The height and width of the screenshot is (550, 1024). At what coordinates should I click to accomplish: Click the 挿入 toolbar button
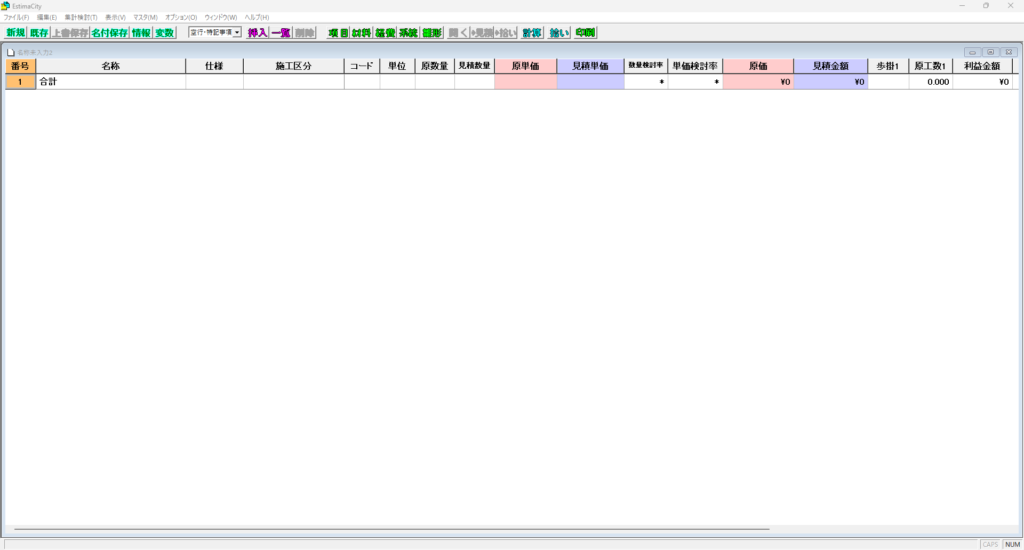pos(258,33)
